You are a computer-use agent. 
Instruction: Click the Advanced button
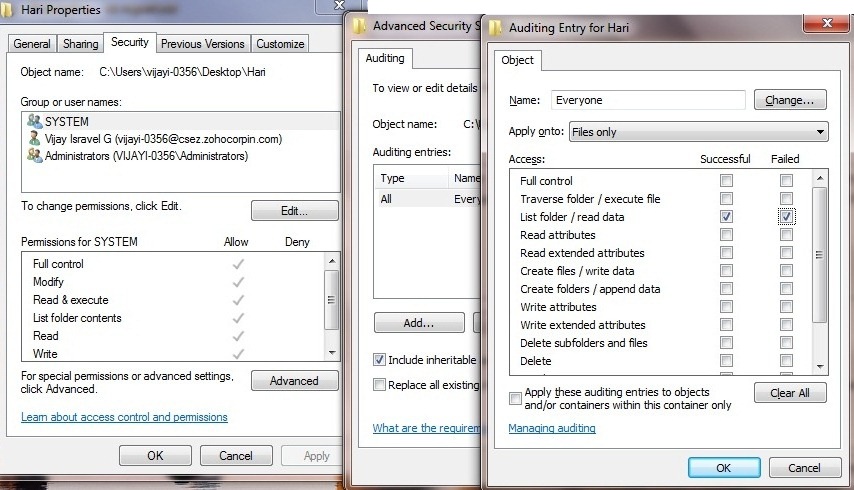pyautogui.click(x=295, y=381)
